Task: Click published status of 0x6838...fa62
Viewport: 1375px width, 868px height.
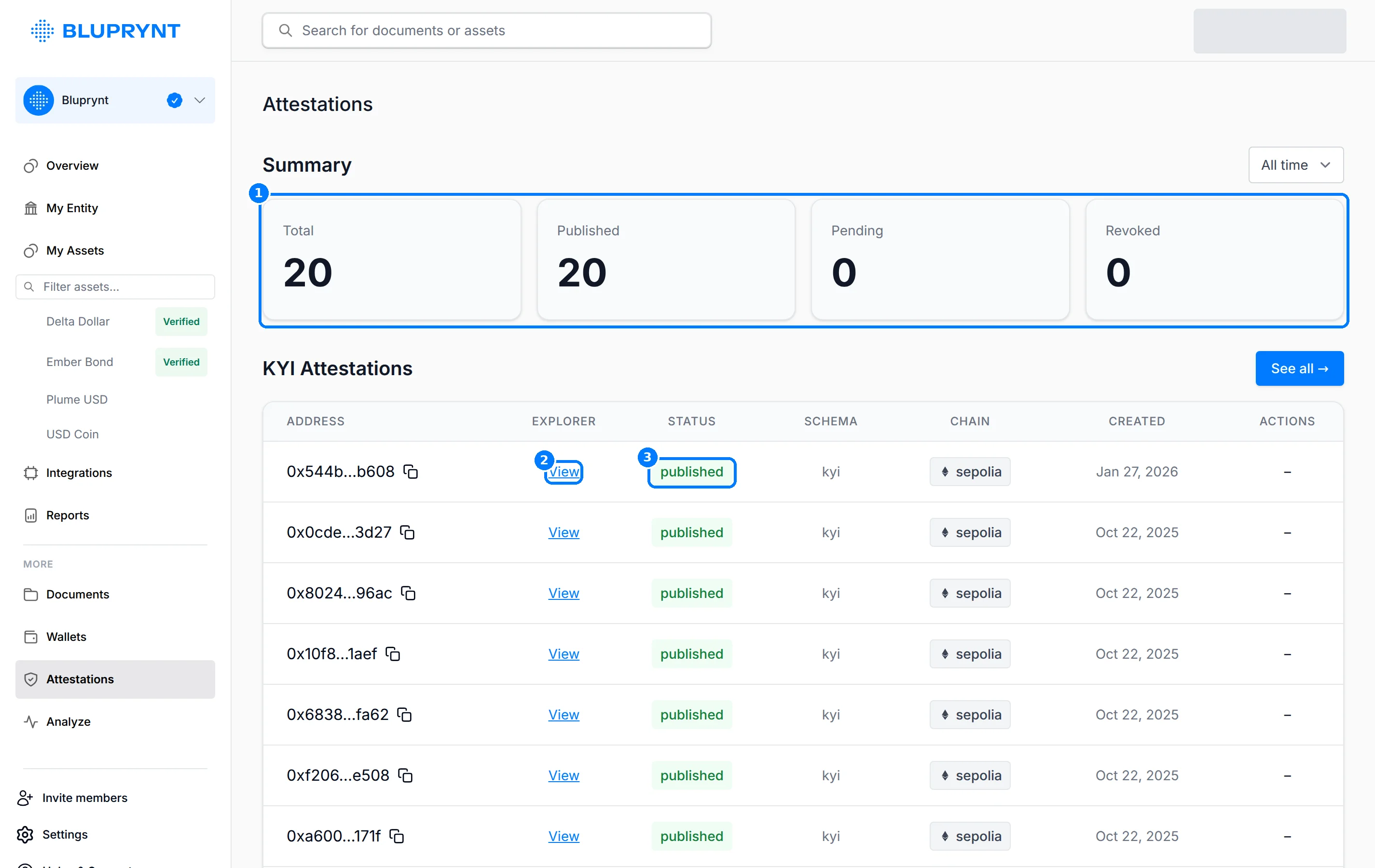Action: tap(691, 715)
